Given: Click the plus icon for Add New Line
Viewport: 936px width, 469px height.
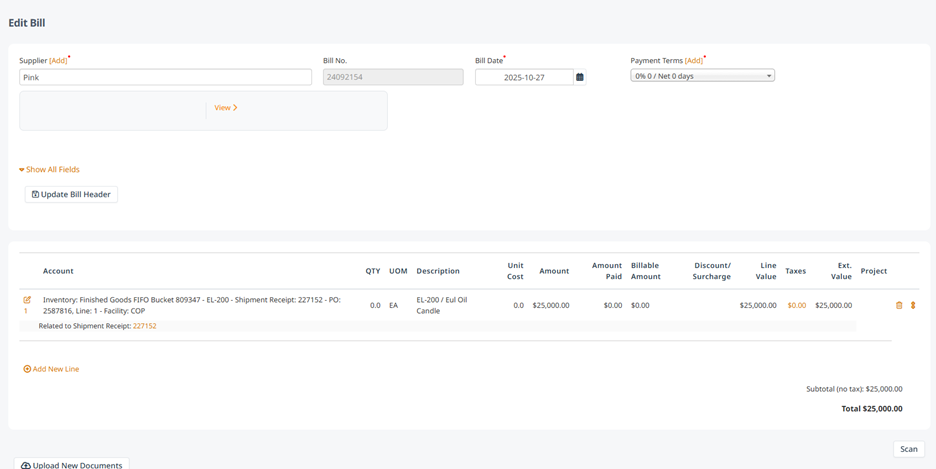Looking at the screenshot, I should point(27,369).
